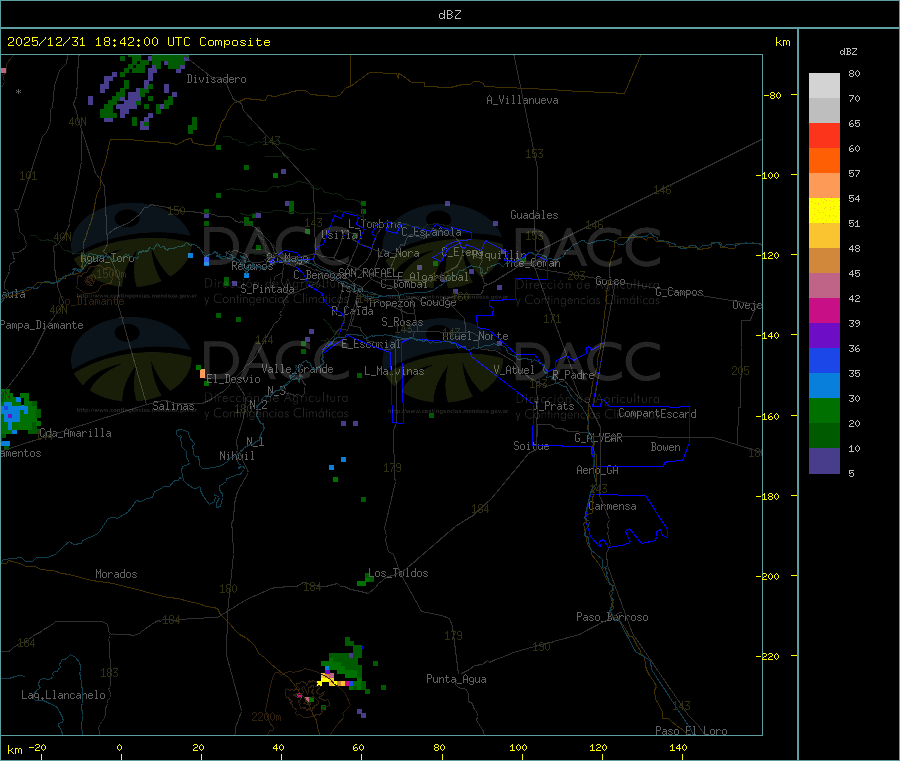The image size is (900, 761).
Task: Click the yellow 'km' label near the top right
Action: [x=782, y=42]
